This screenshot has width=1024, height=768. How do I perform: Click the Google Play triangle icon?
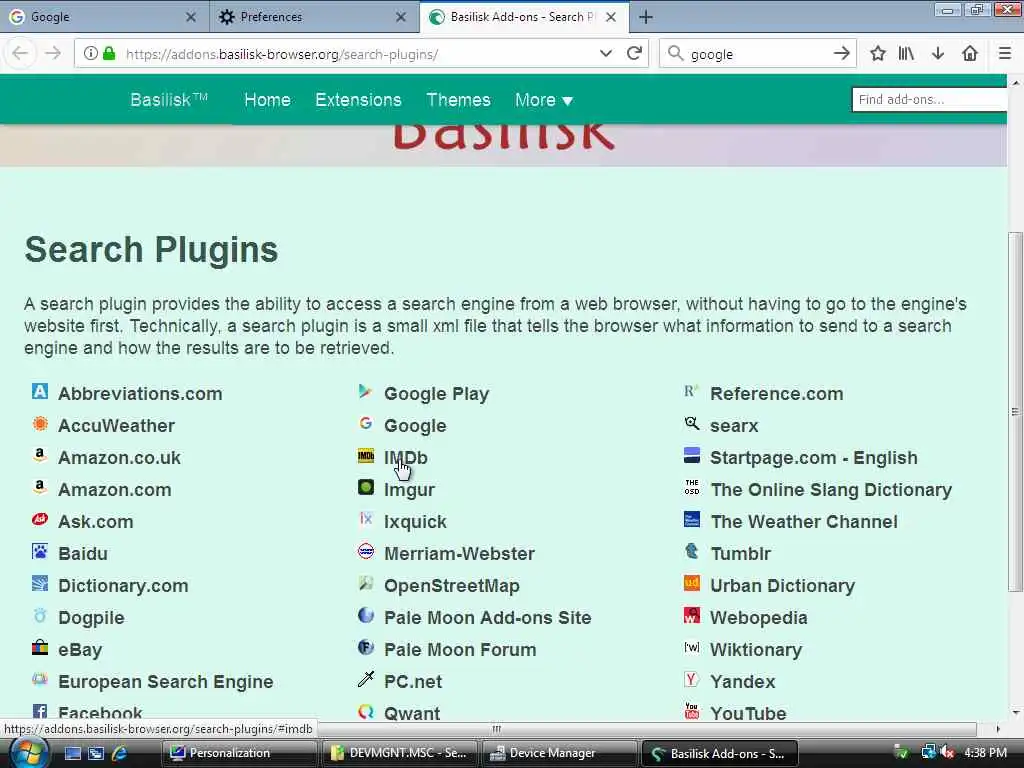[366, 391]
